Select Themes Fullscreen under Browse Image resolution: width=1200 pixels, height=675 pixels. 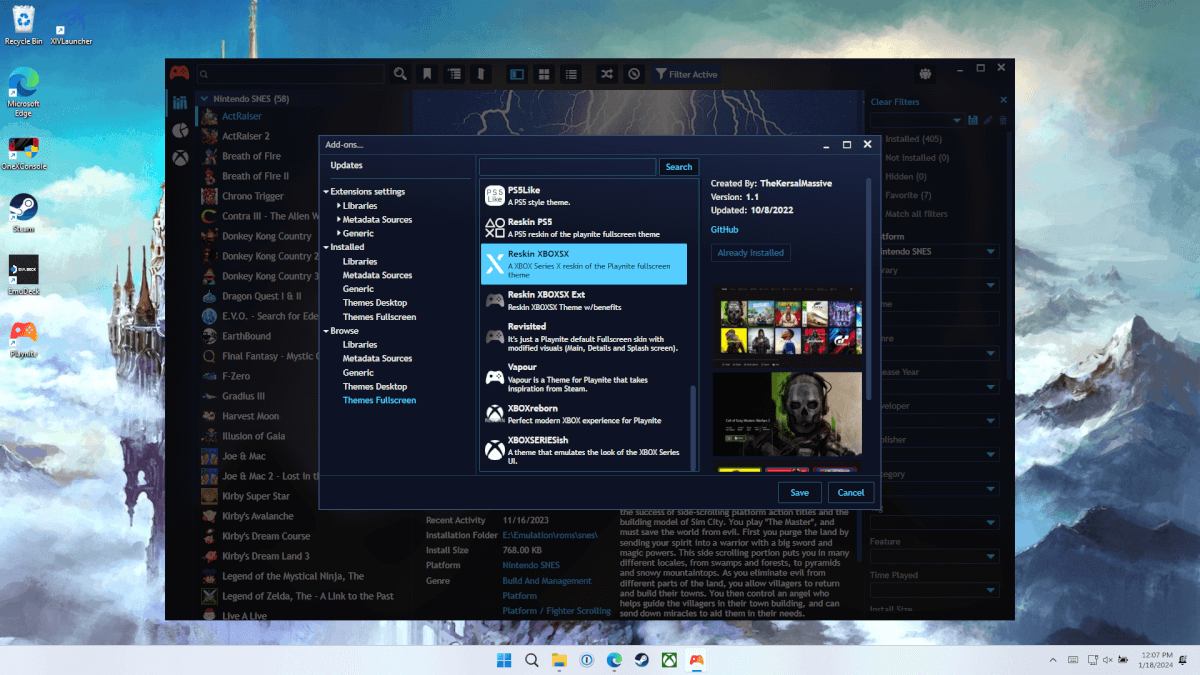pos(379,401)
